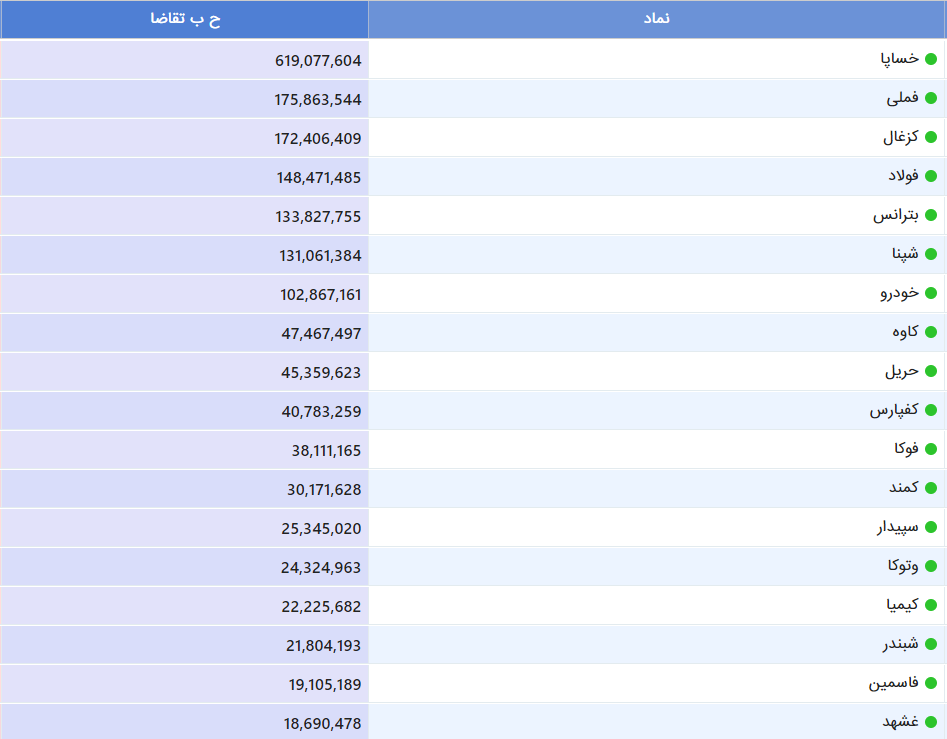The width and height of the screenshot is (947, 739).
Task: Open the کفپارس symbol link
Action: (x=893, y=410)
